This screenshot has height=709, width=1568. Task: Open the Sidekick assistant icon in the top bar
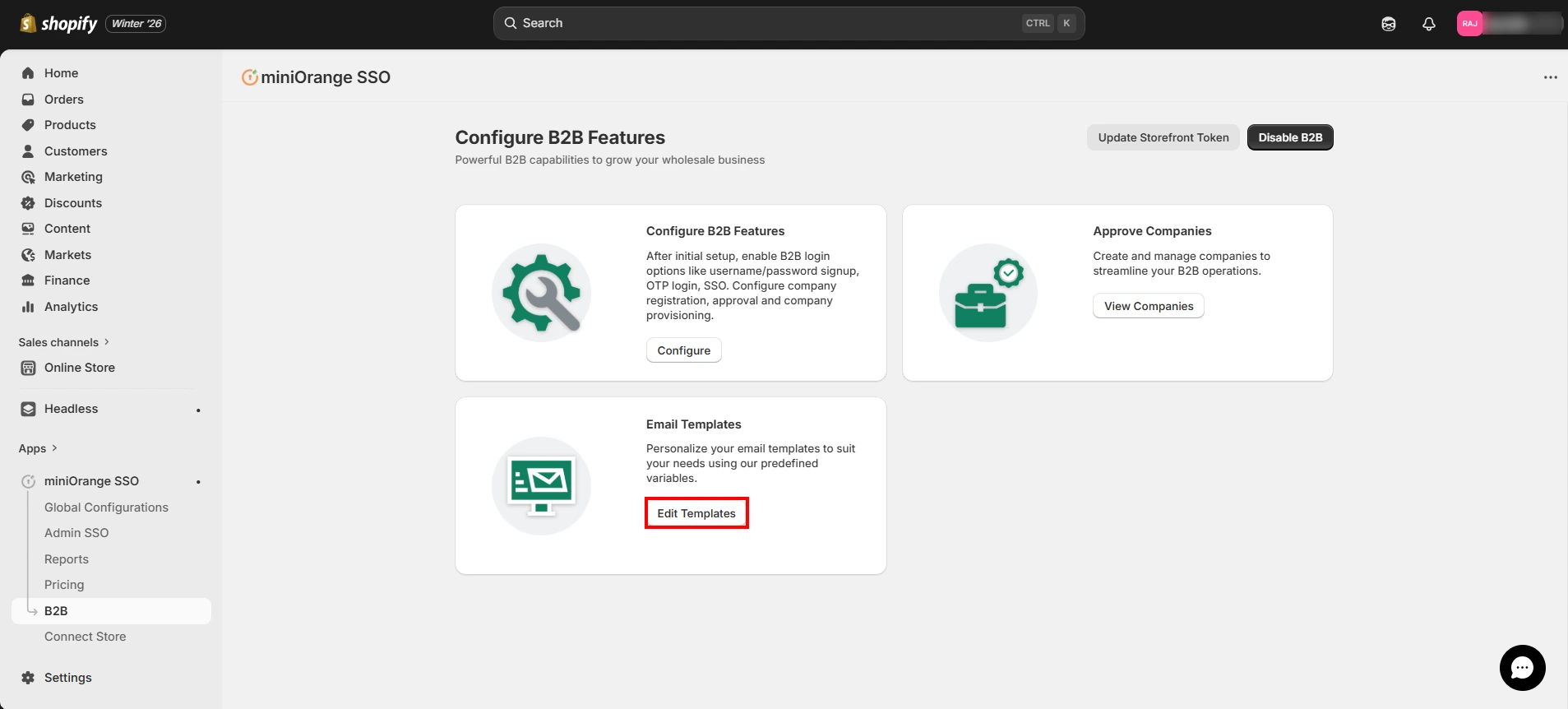pos(1388,24)
